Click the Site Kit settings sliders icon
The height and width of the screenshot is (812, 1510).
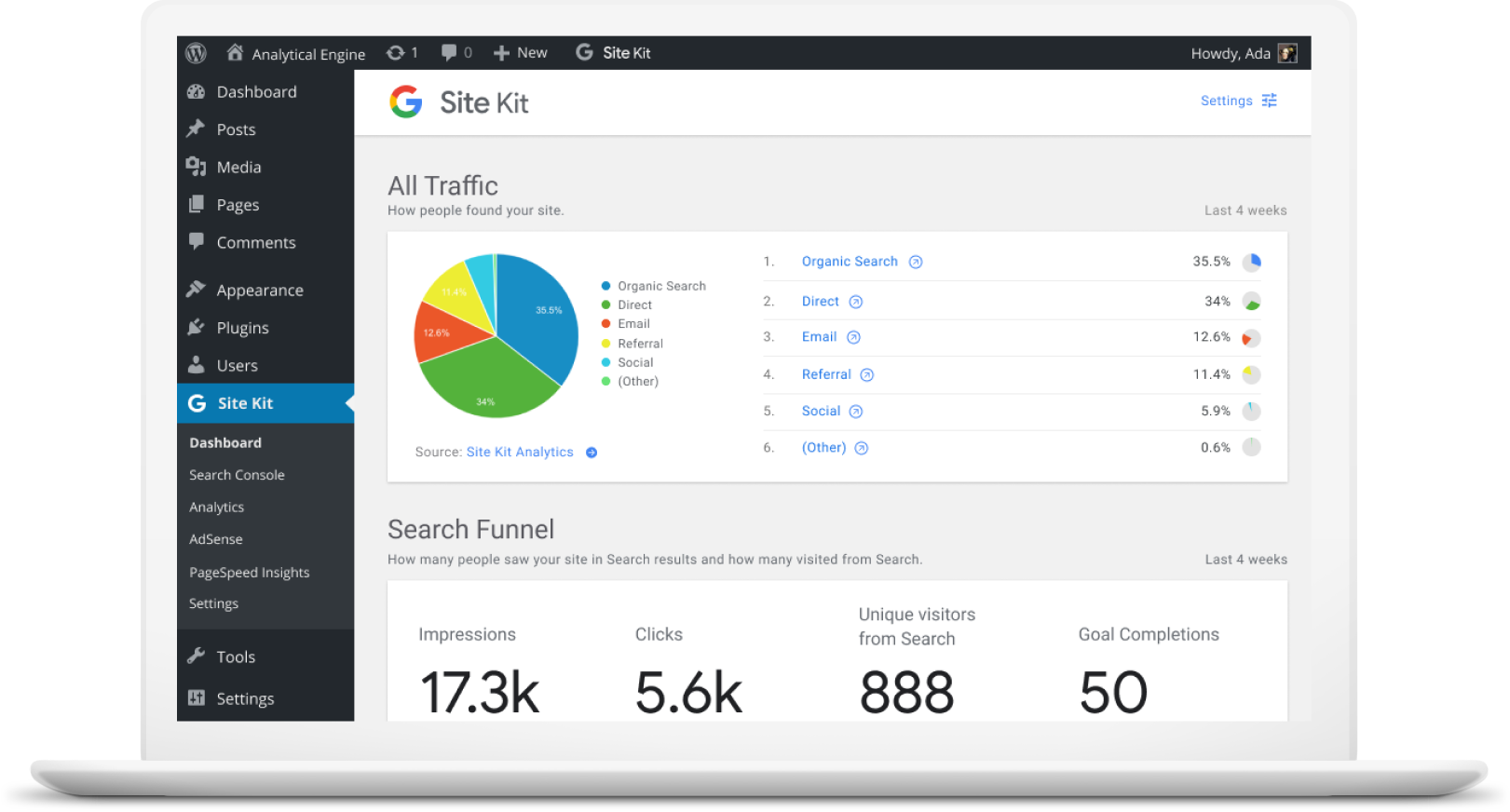tap(1269, 101)
